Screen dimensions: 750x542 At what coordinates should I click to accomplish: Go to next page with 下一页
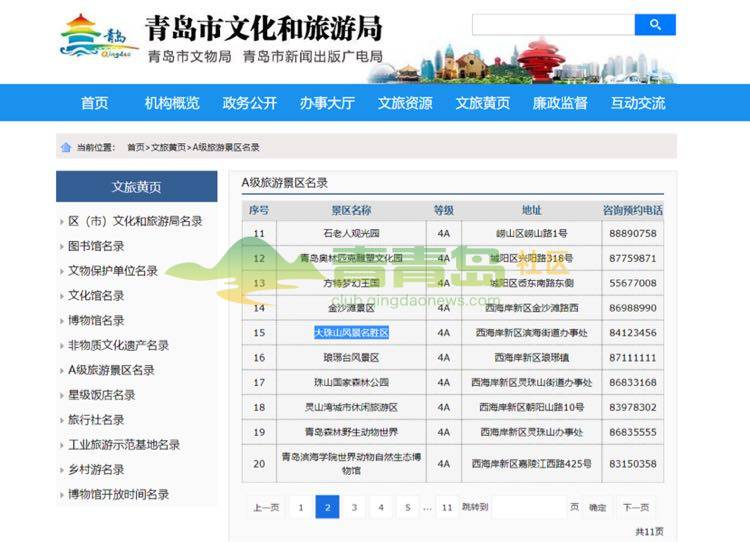(636, 507)
